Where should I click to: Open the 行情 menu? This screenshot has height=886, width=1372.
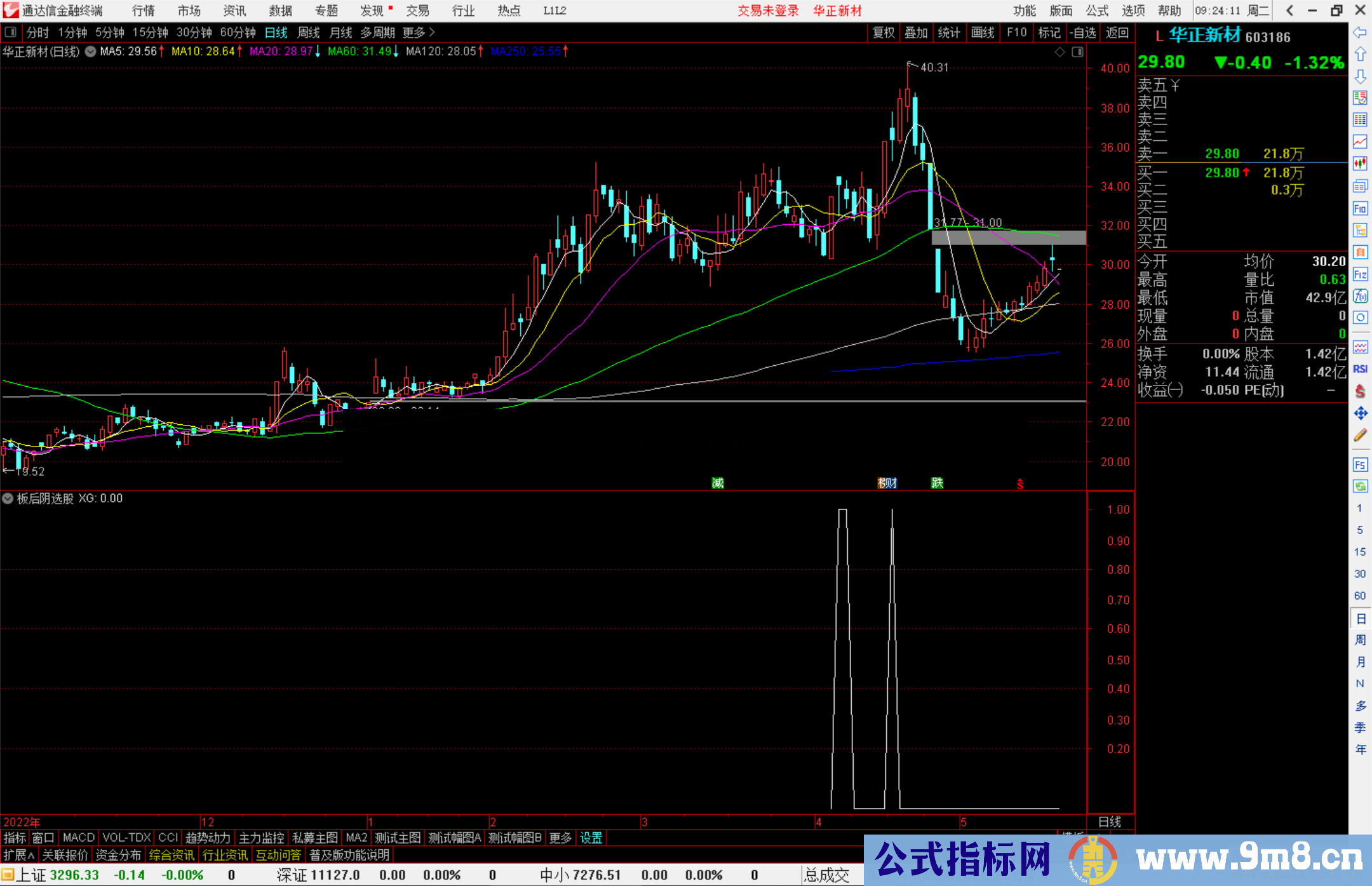coord(144,11)
